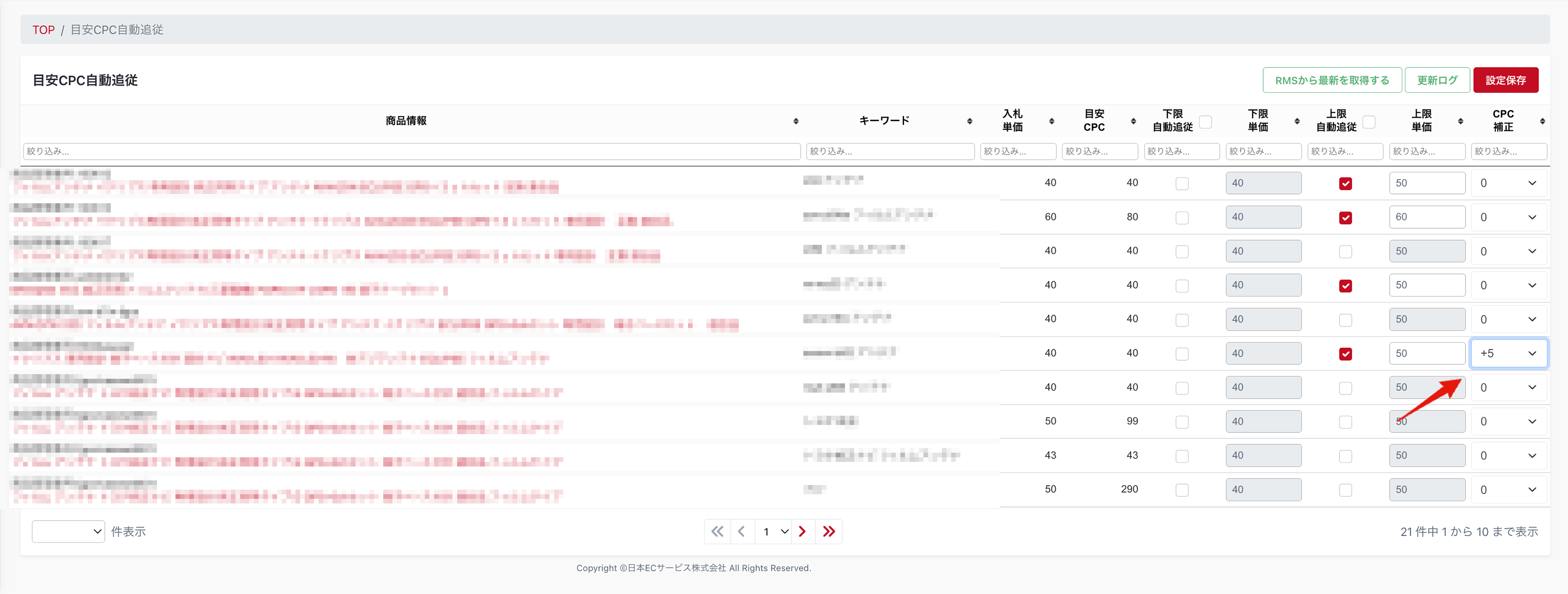Go to the next page with the red right arrow
Viewport: 1568px width, 594px height.
coord(802,531)
